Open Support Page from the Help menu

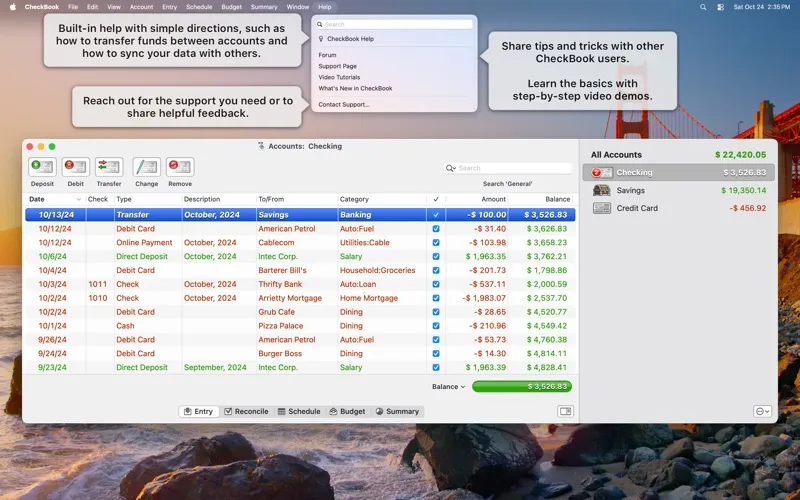pos(338,66)
